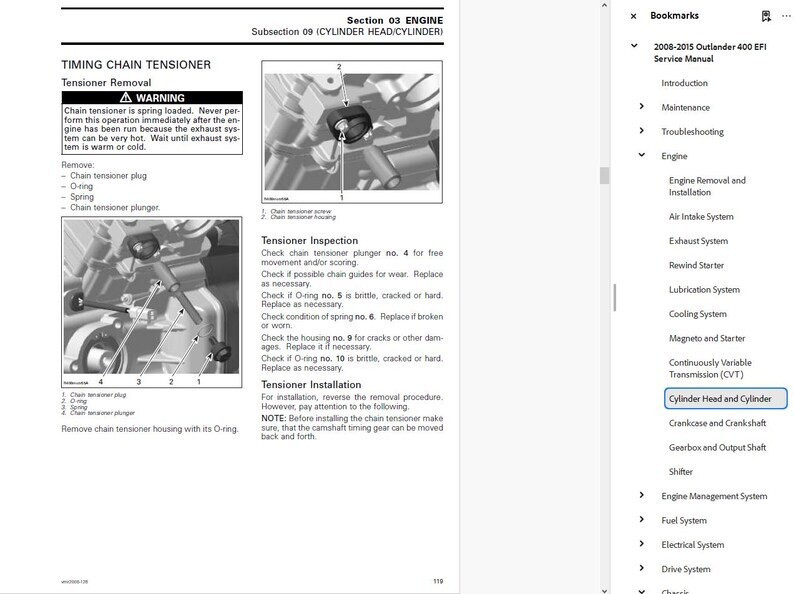Close the Bookmarks panel

(633, 16)
